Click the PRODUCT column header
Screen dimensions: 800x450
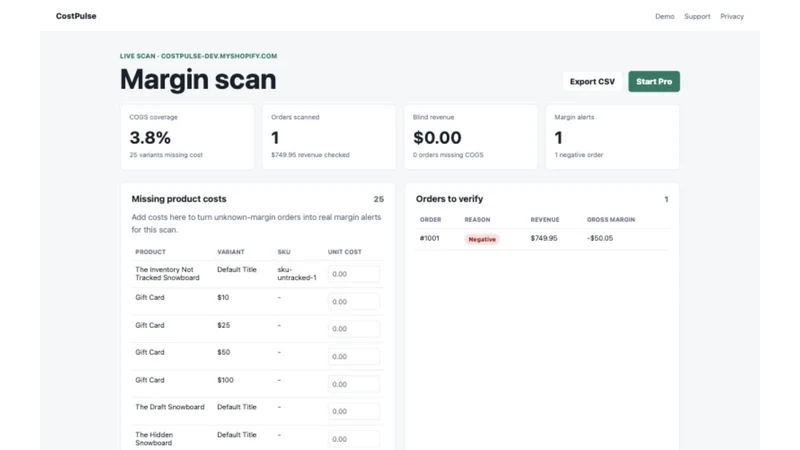click(150, 252)
